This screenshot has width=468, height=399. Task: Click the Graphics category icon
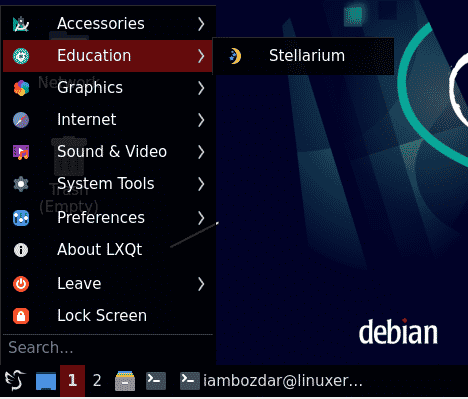pos(21,88)
